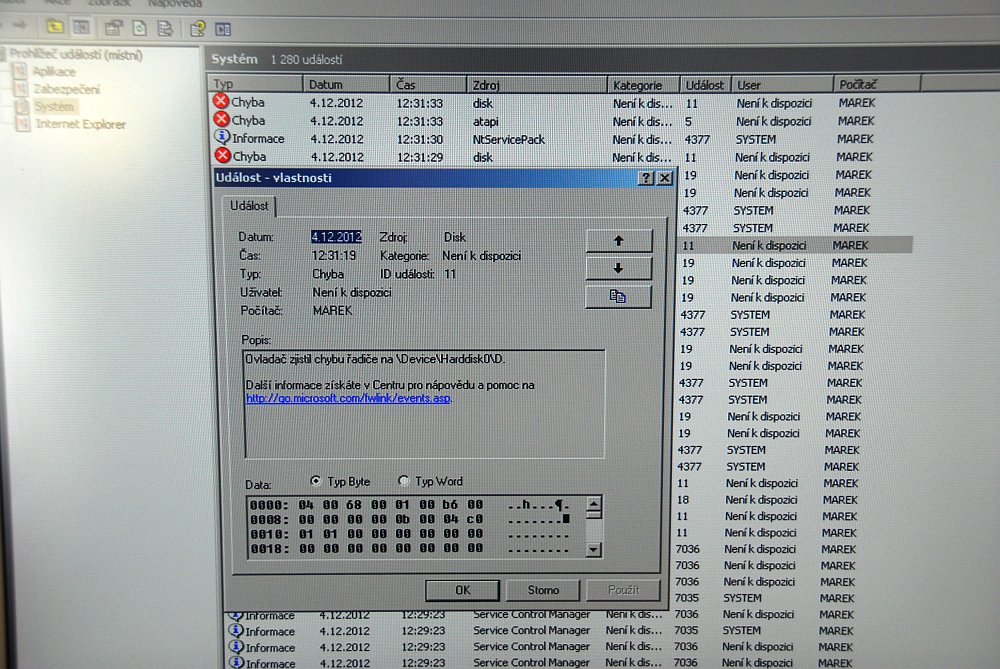The image size is (1000, 669).
Task: Open the go.microsoft.com events link
Action: coord(348,398)
